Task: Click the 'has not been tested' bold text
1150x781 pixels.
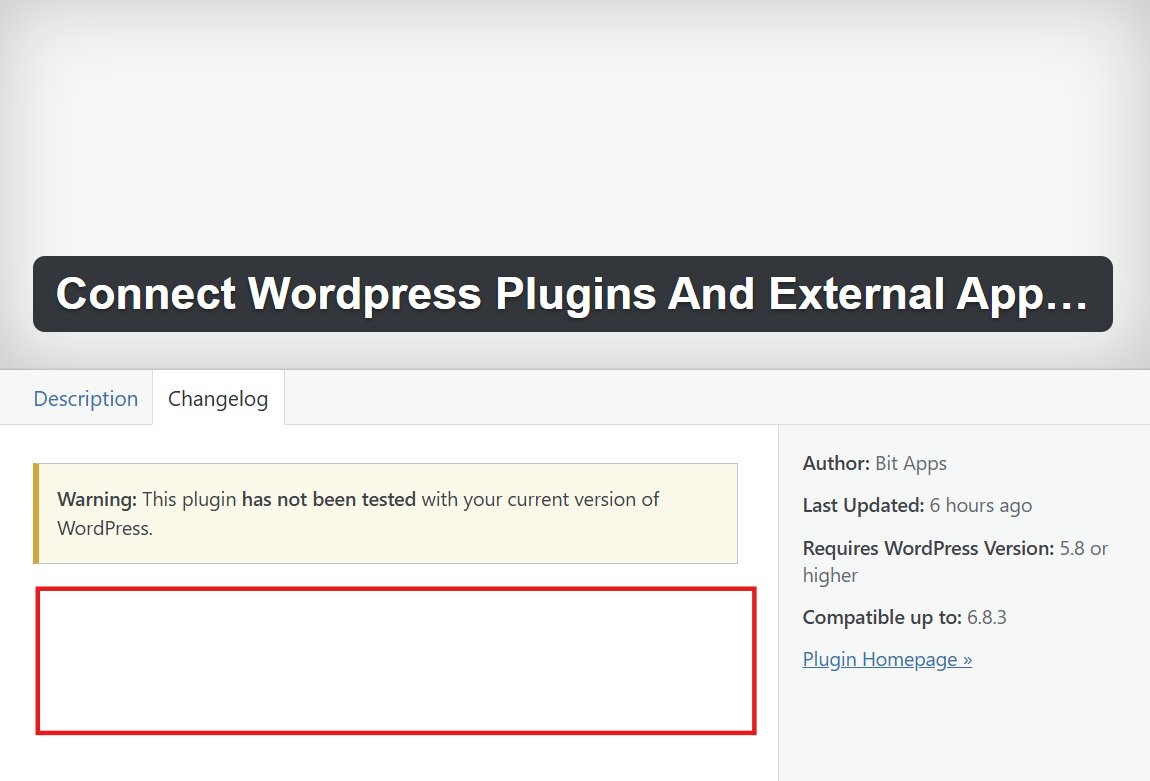Action: click(x=329, y=499)
